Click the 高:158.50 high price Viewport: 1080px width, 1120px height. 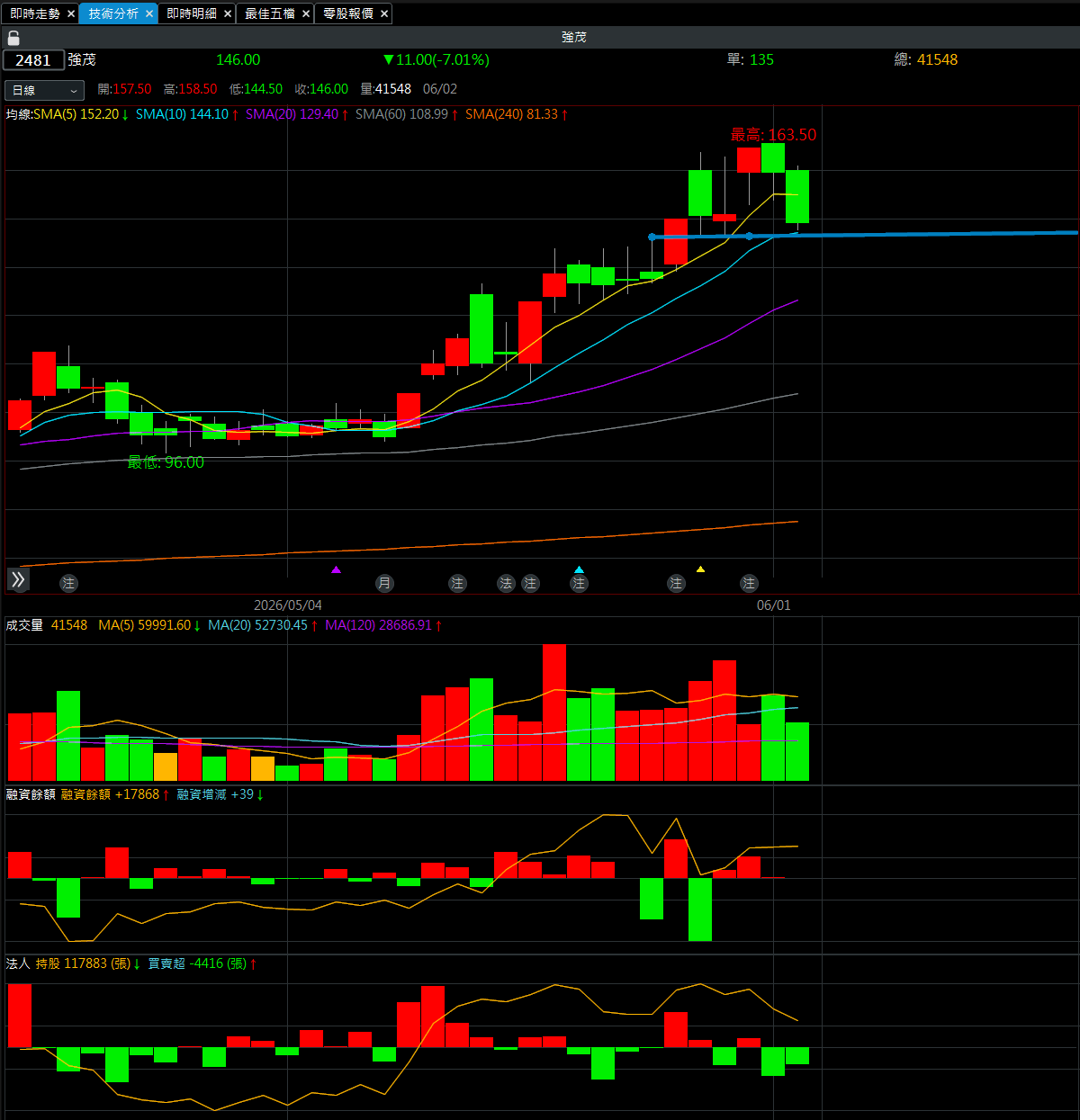(x=190, y=89)
